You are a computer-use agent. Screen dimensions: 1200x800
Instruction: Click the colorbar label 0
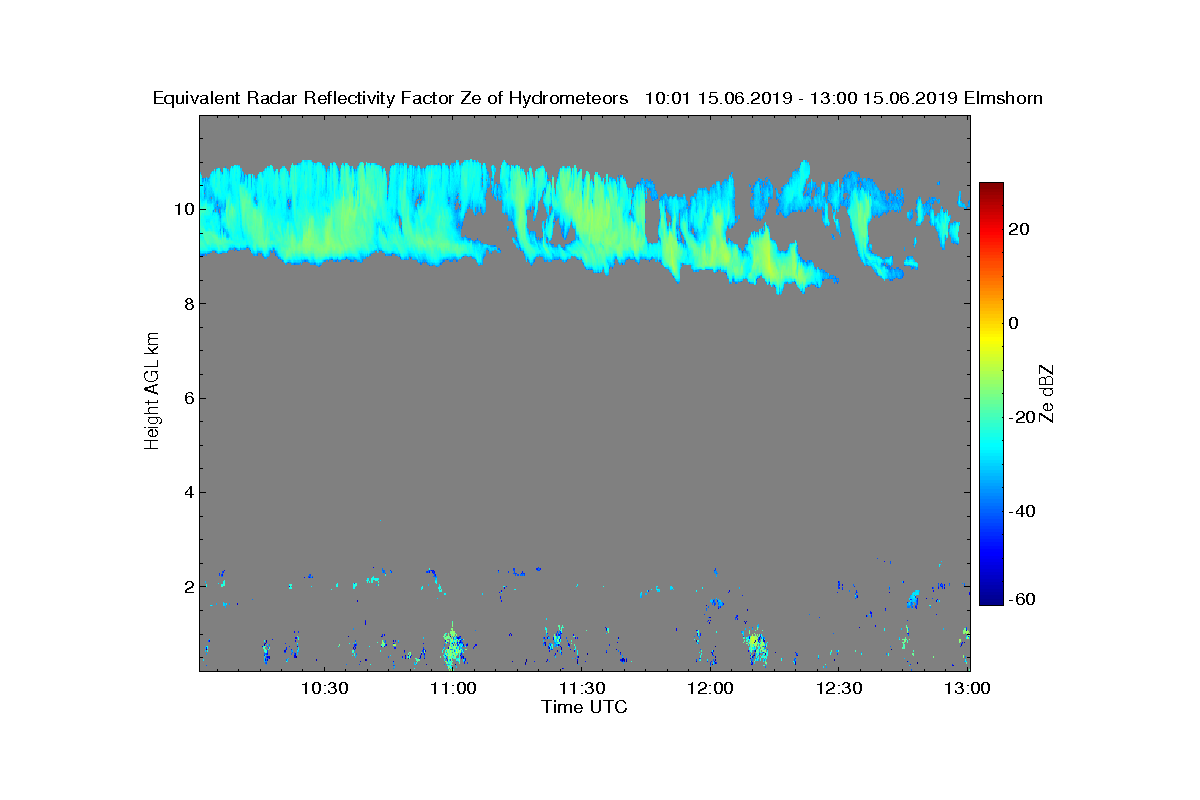1015,323
